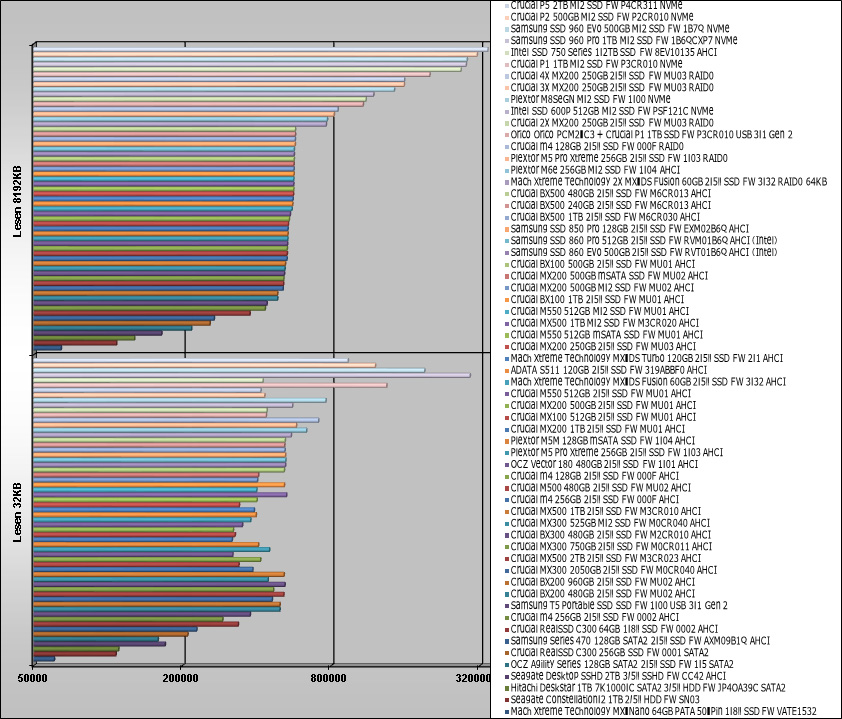This screenshot has width=842, height=719.
Task: Select the Plextor M6e 256GB M.2 legend entry
Action: pyautogui.click(x=595, y=170)
